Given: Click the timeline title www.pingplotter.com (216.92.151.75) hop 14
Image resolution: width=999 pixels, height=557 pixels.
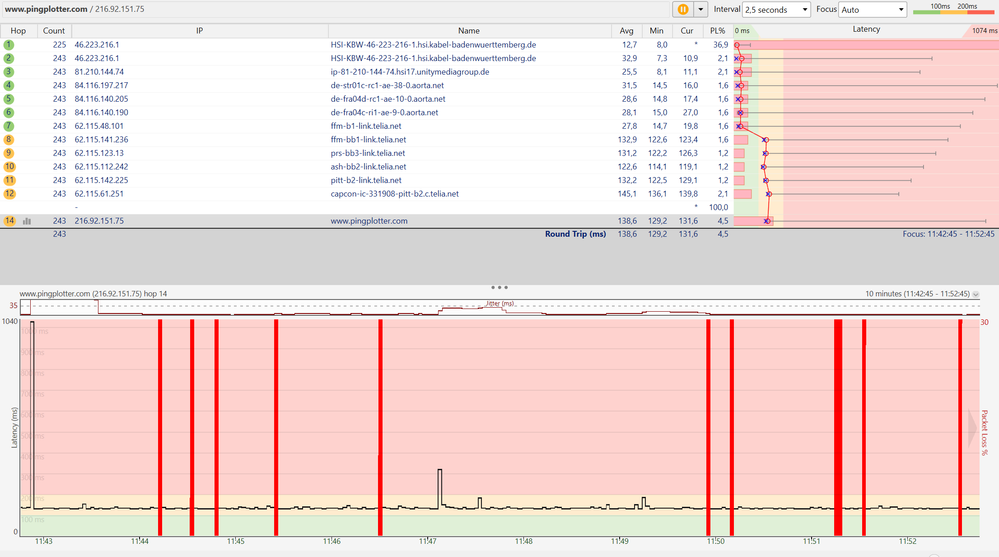Looking at the screenshot, I should tap(93, 294).
